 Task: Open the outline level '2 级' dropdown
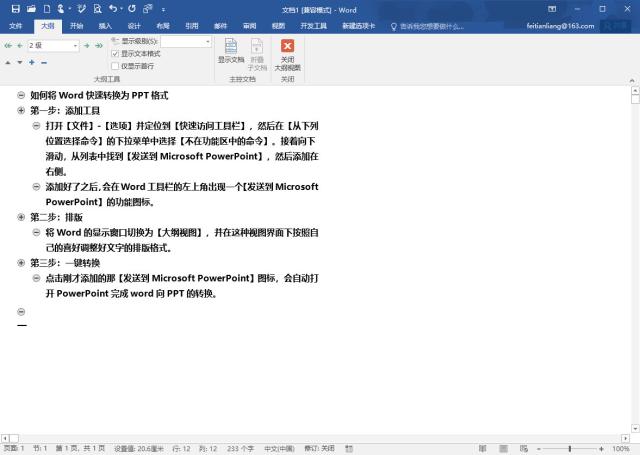75,46
